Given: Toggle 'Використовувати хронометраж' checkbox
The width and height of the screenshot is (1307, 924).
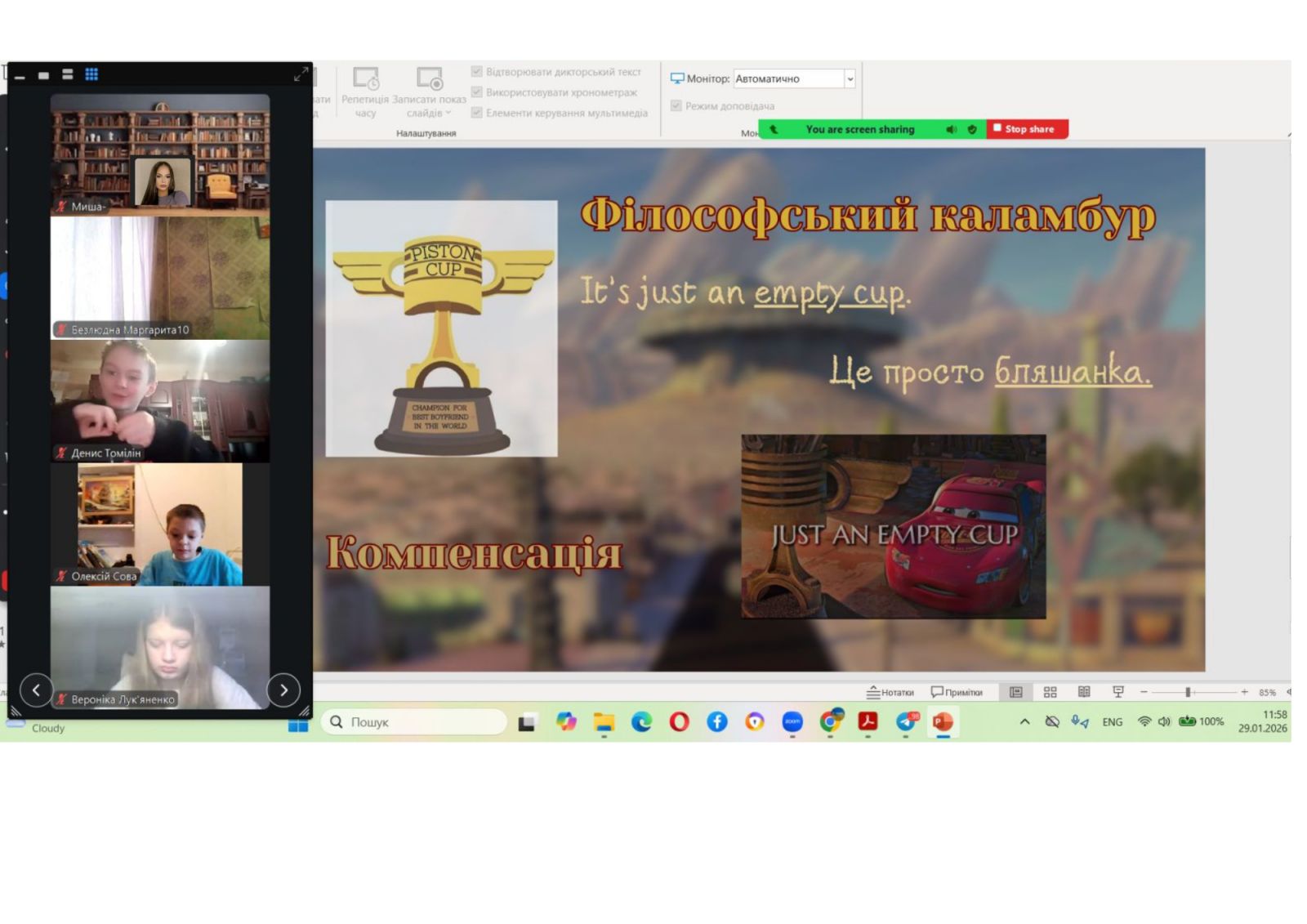Looking at the screenshot, I should tap(477, 92).
